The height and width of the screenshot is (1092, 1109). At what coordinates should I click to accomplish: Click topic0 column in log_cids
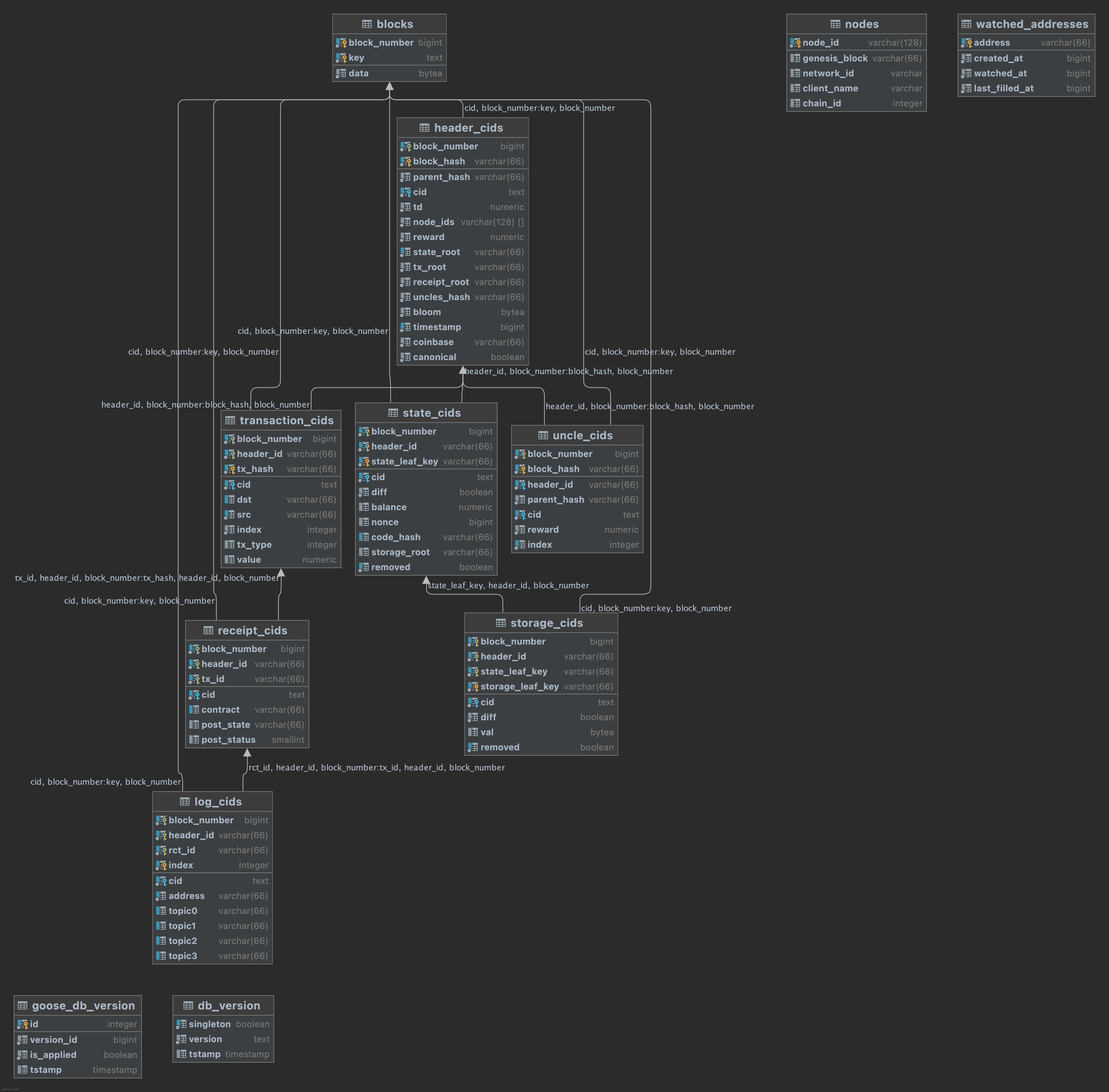[212, 911]
